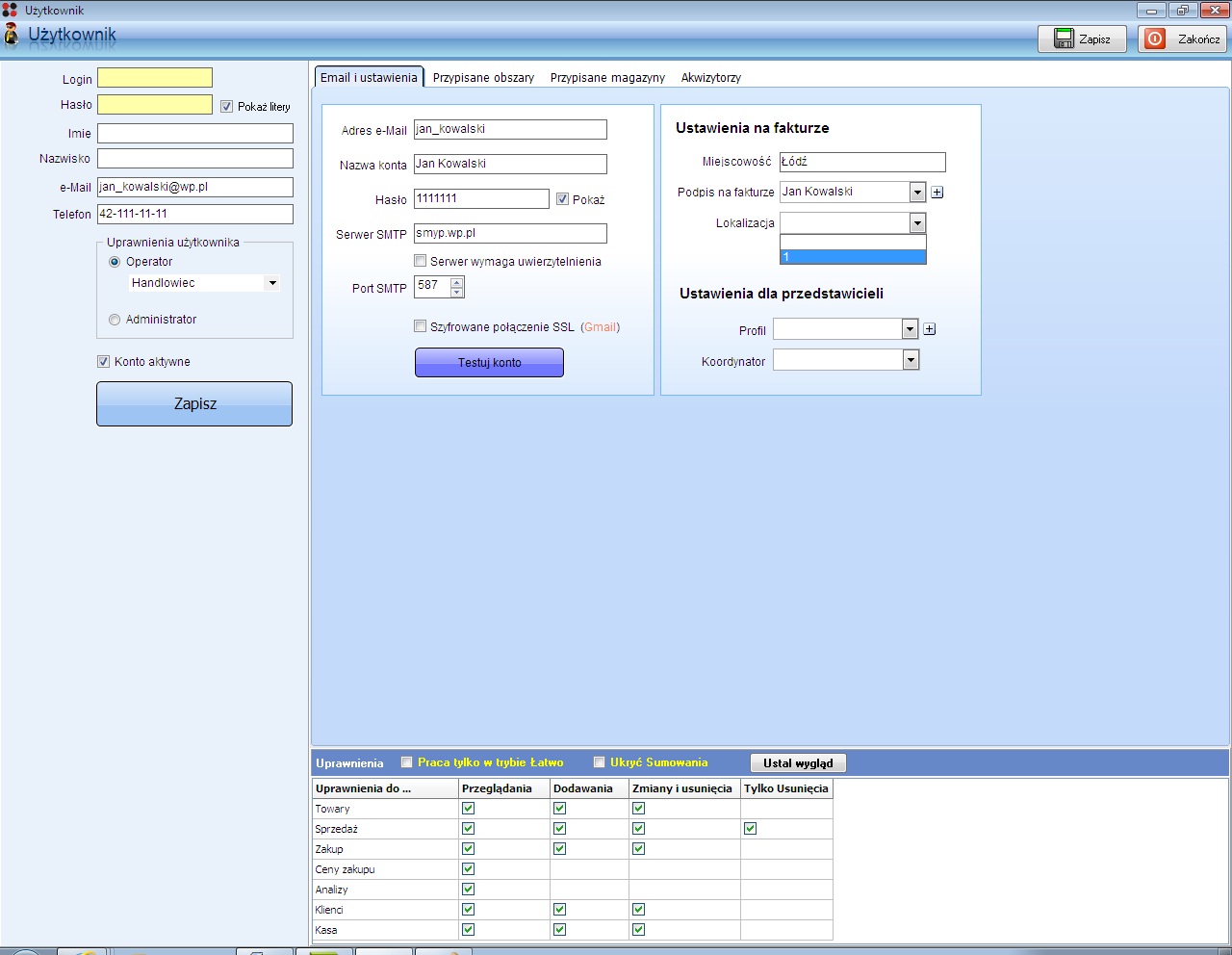This screenshot has width=1232, height=955.
Task: Click the Telefon field
Action: point(195,215)
